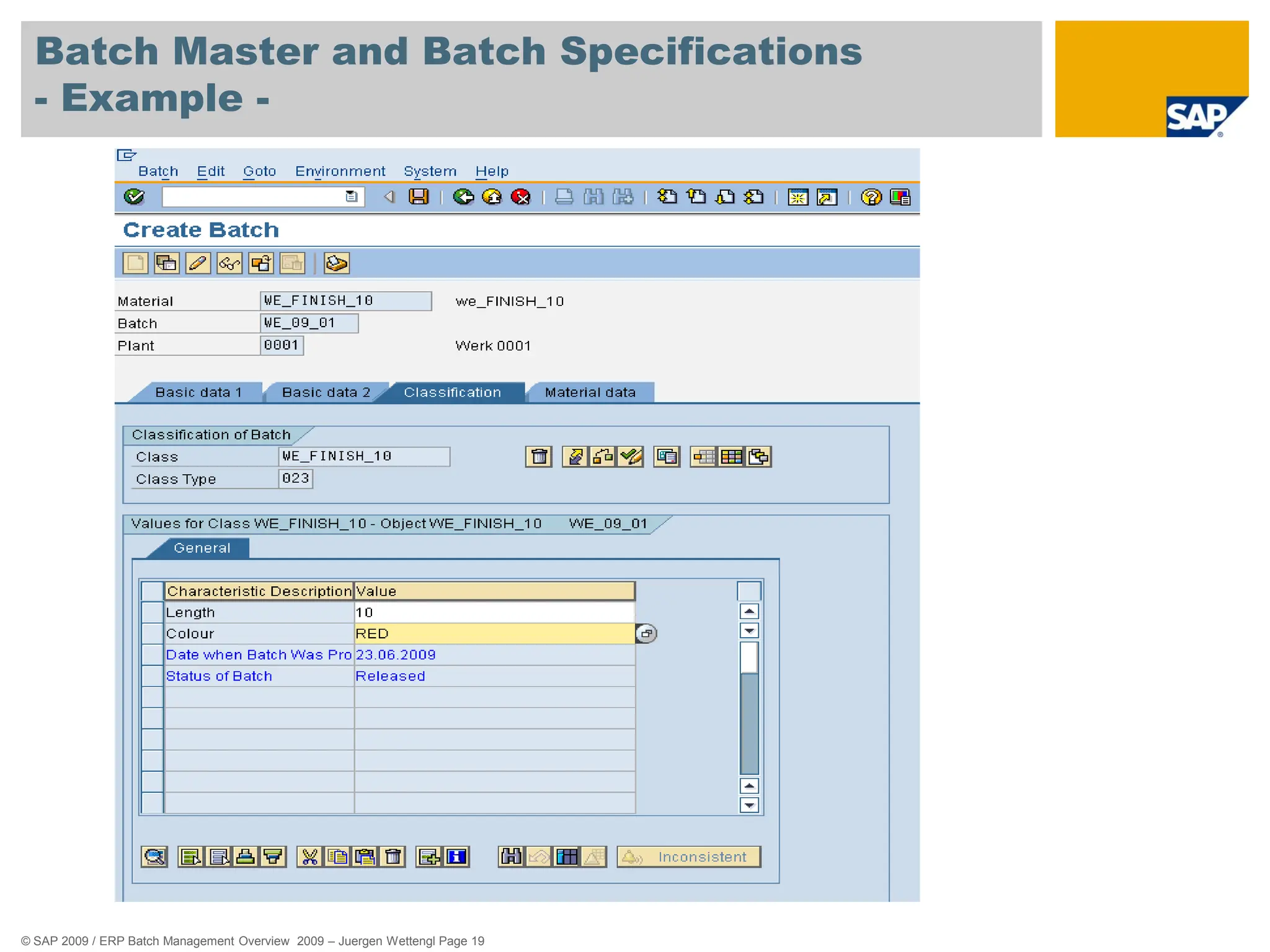Open the Environment menu

340,171
